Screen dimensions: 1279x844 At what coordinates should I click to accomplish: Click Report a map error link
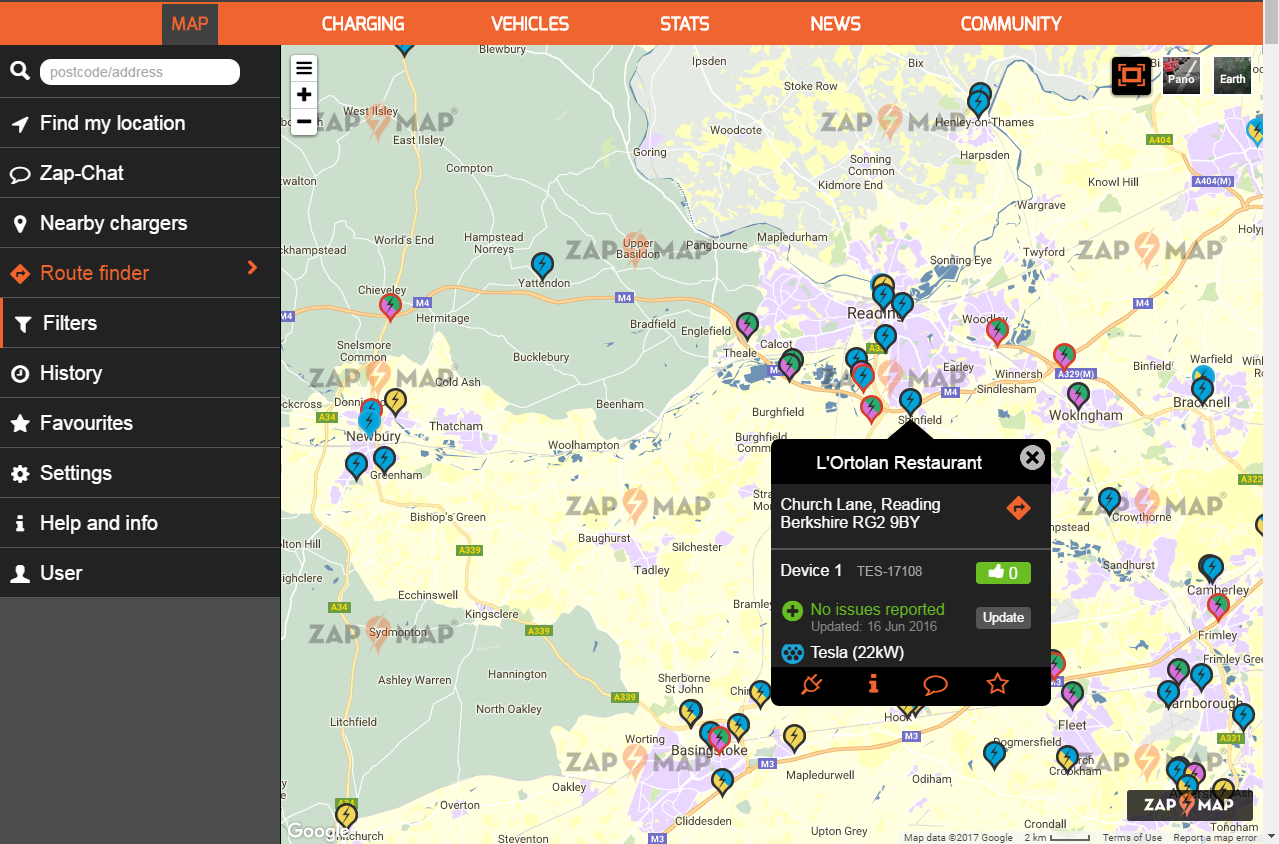pyautogui.click(x=1215, y=838)
